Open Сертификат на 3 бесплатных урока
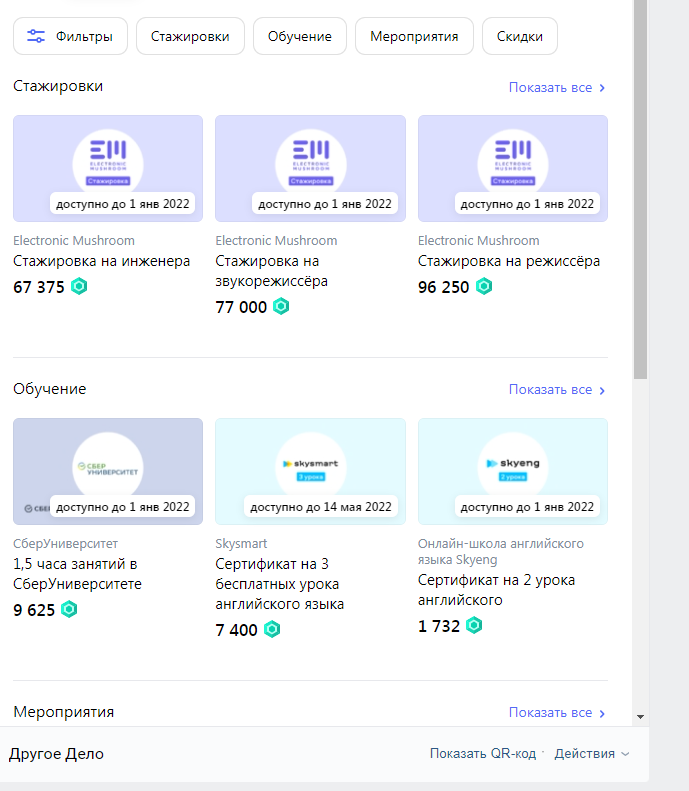 [x=279, y=584]
